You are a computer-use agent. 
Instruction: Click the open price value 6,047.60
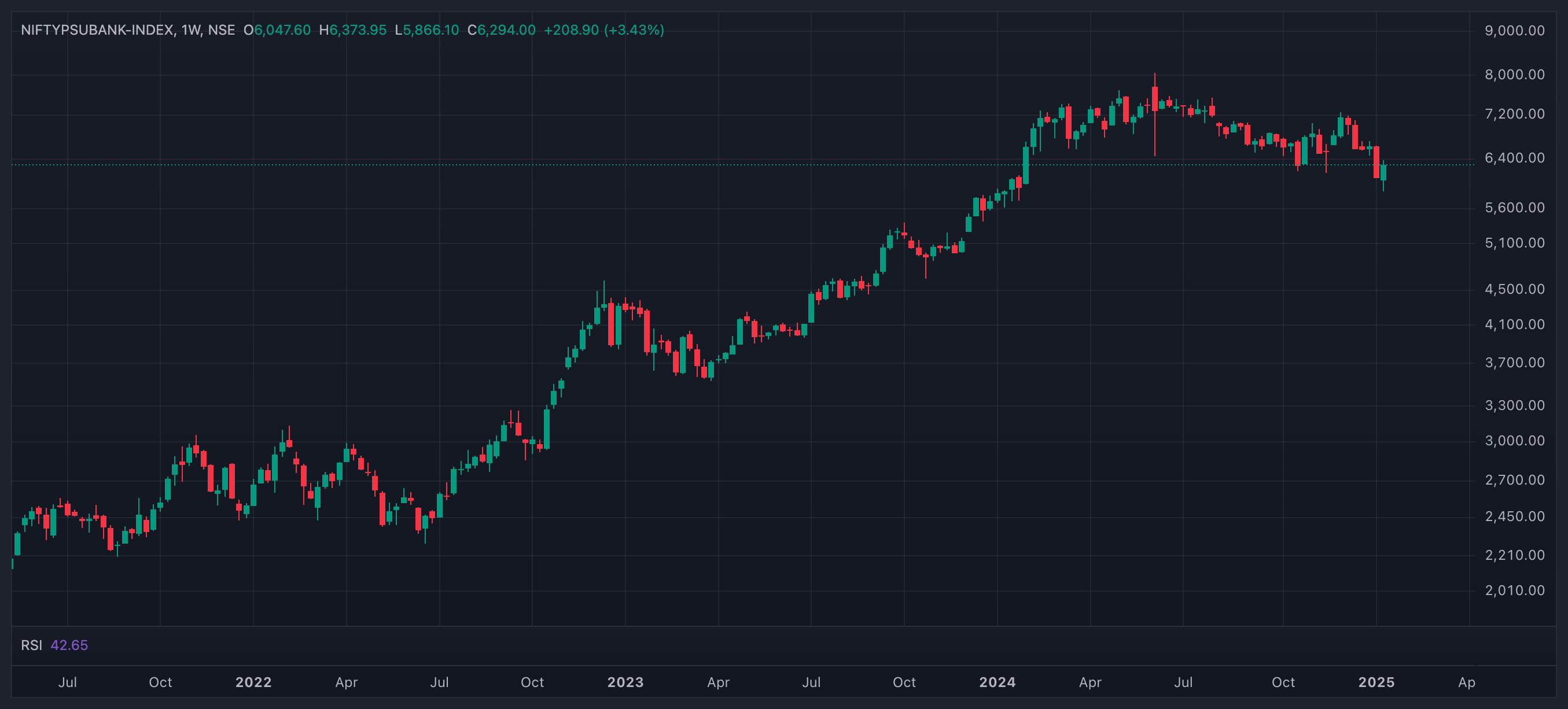(282, 30)
